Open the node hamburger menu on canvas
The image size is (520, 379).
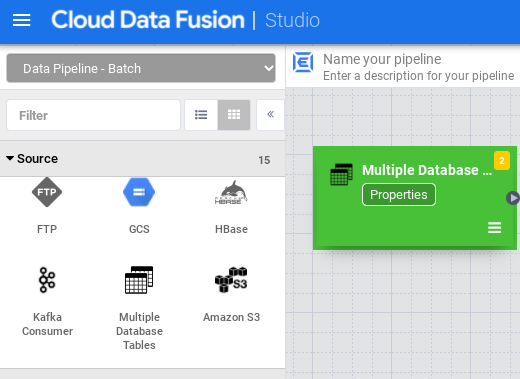tap(494, 228)
